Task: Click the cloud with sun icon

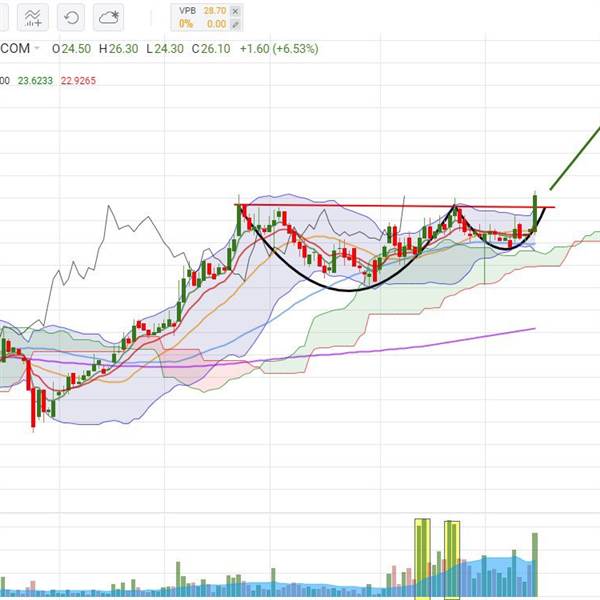Action: click(x=108, y=18)
